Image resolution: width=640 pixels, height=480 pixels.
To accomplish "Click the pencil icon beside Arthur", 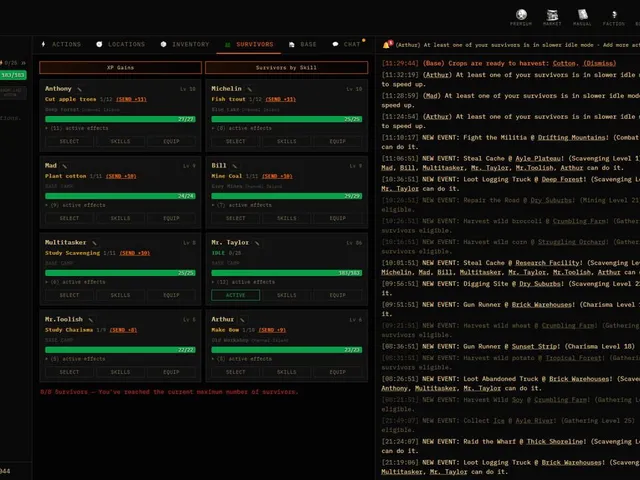I will pos(242,320).
